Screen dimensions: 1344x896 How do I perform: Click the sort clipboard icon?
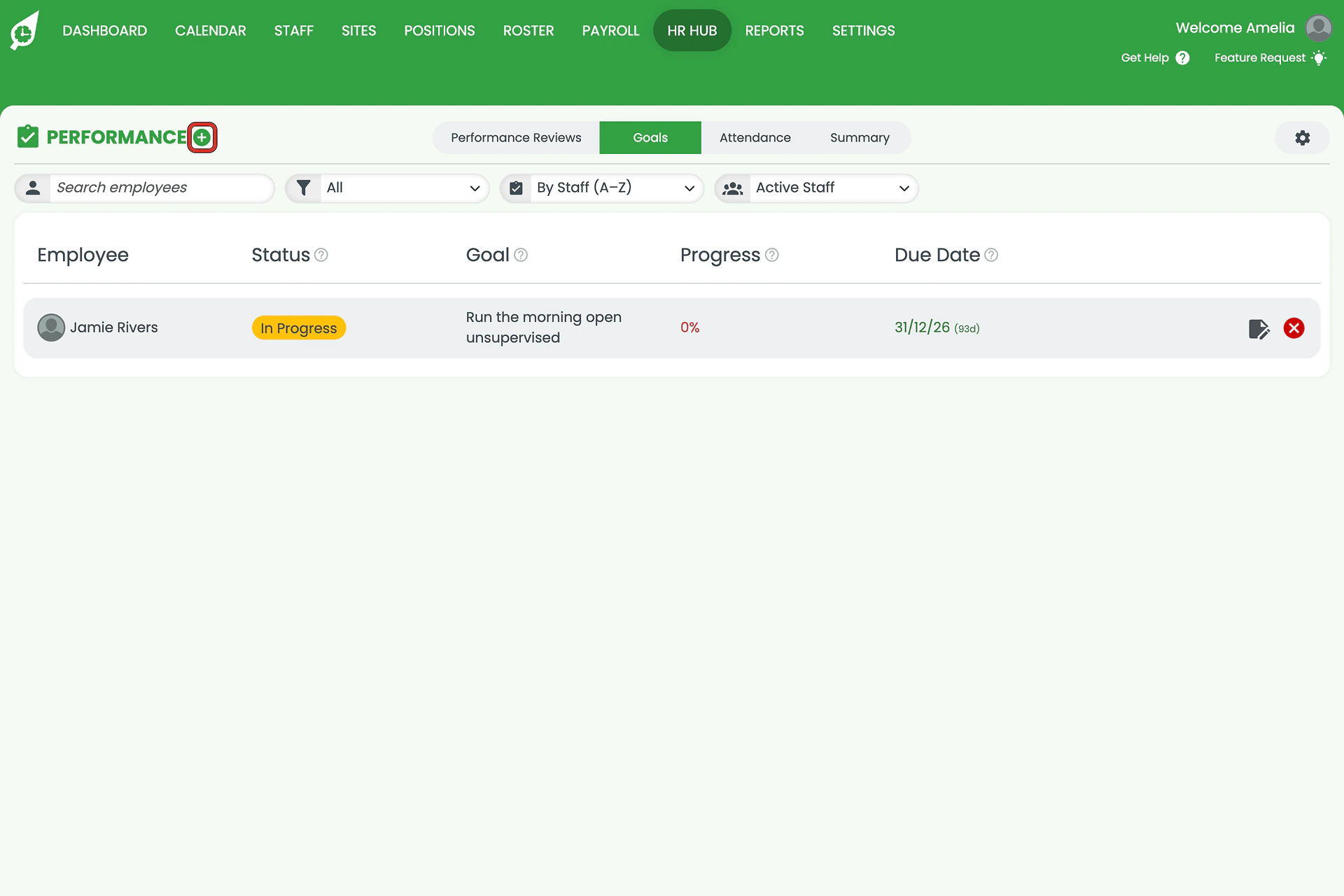pyautogui.click(x=516, y=188)
